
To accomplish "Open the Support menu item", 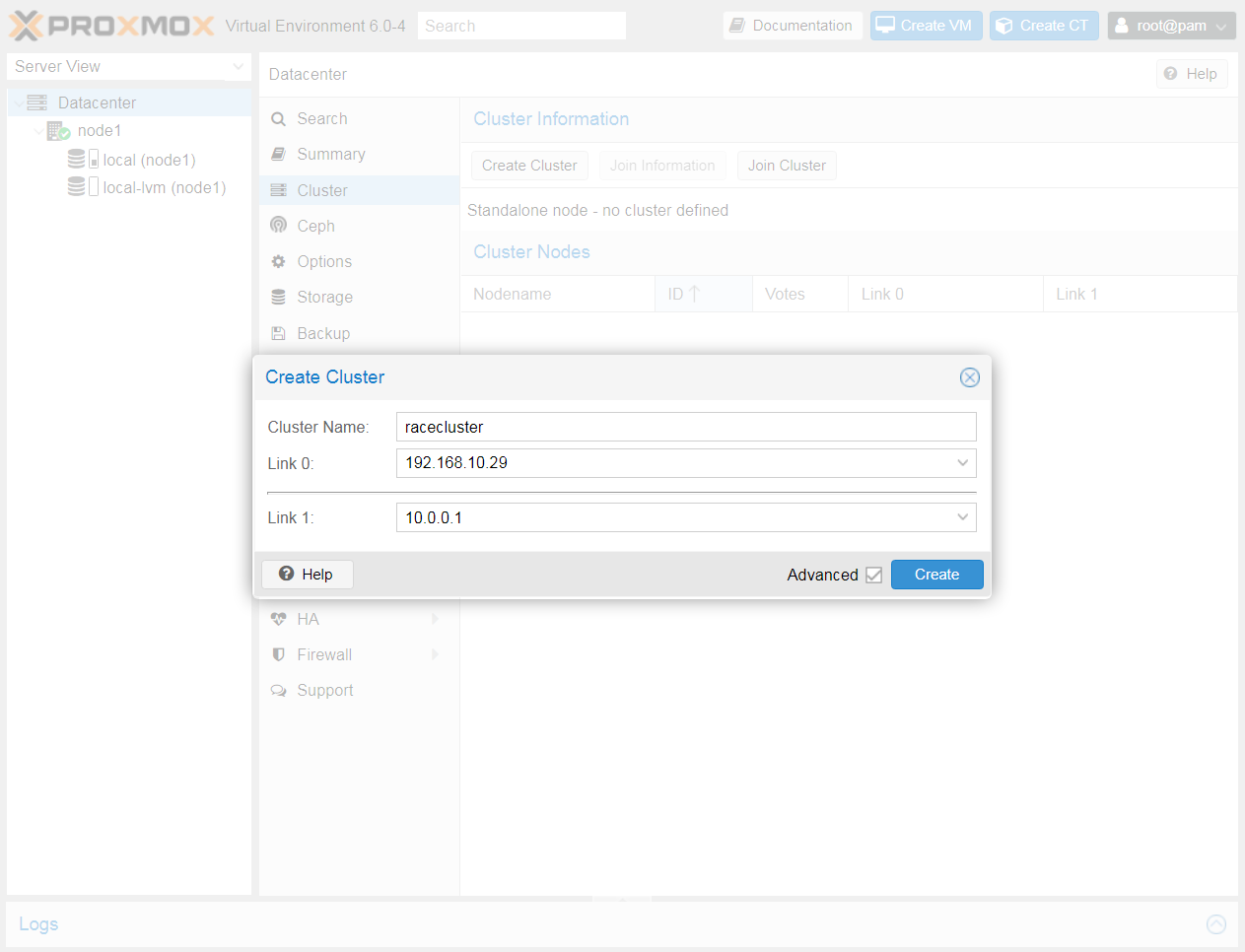I will 359,690.
